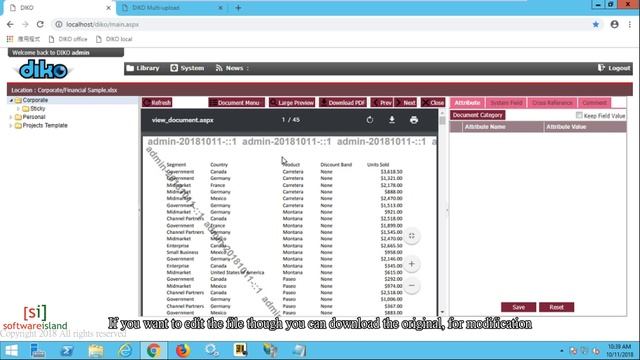Click the address bar URL
The width and height of the screenshot is (640, 360).
tap(102, 24)
